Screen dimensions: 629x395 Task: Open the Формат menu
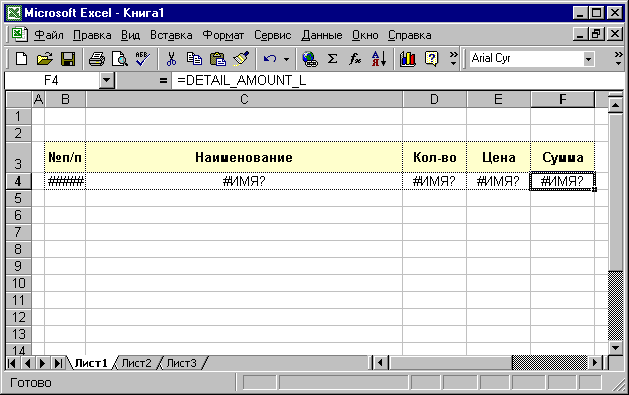coord(223,35)
